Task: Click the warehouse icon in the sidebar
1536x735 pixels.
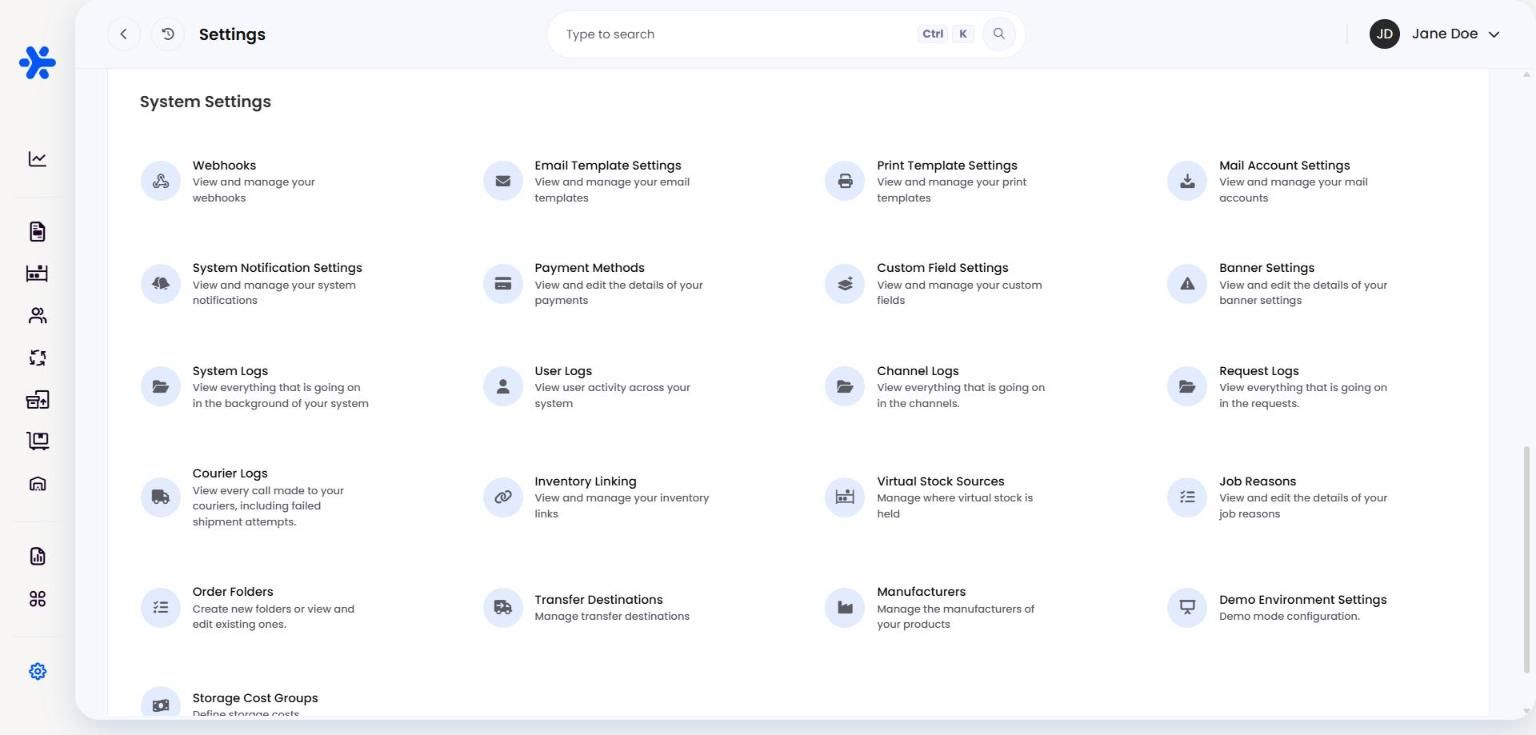Action: point(37,484)
